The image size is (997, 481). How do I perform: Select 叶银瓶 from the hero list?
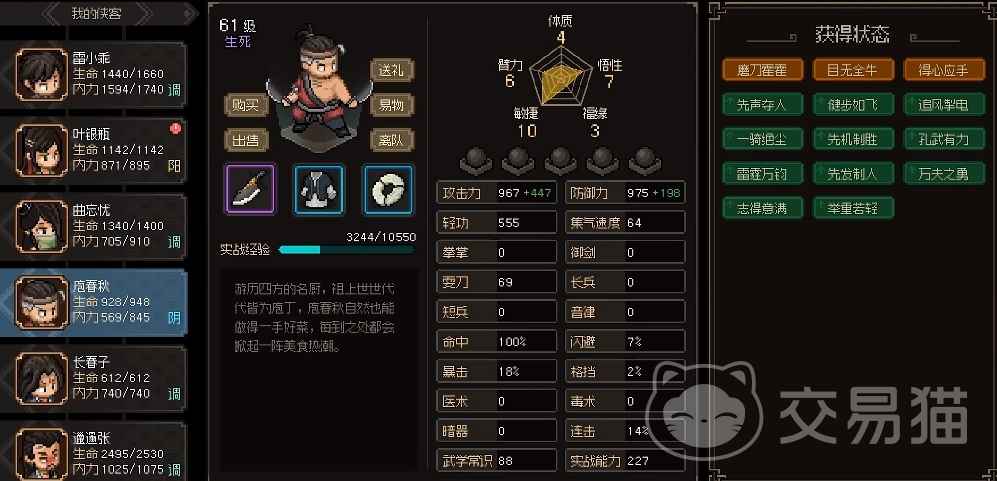[94, 150]
